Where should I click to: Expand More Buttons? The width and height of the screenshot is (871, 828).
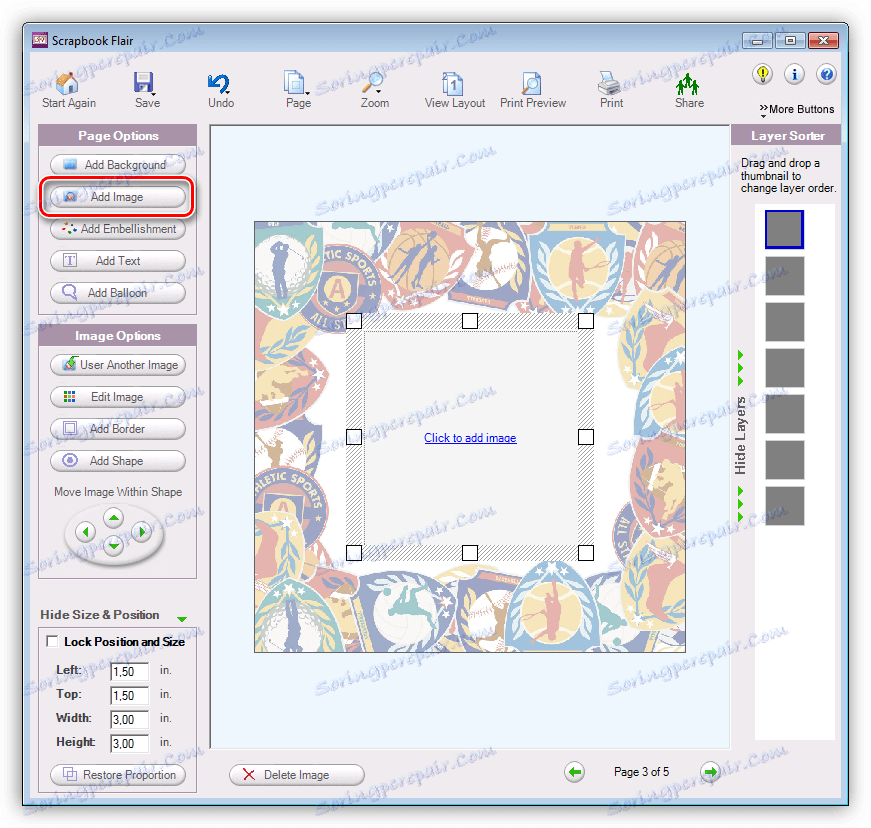point(797,109)
